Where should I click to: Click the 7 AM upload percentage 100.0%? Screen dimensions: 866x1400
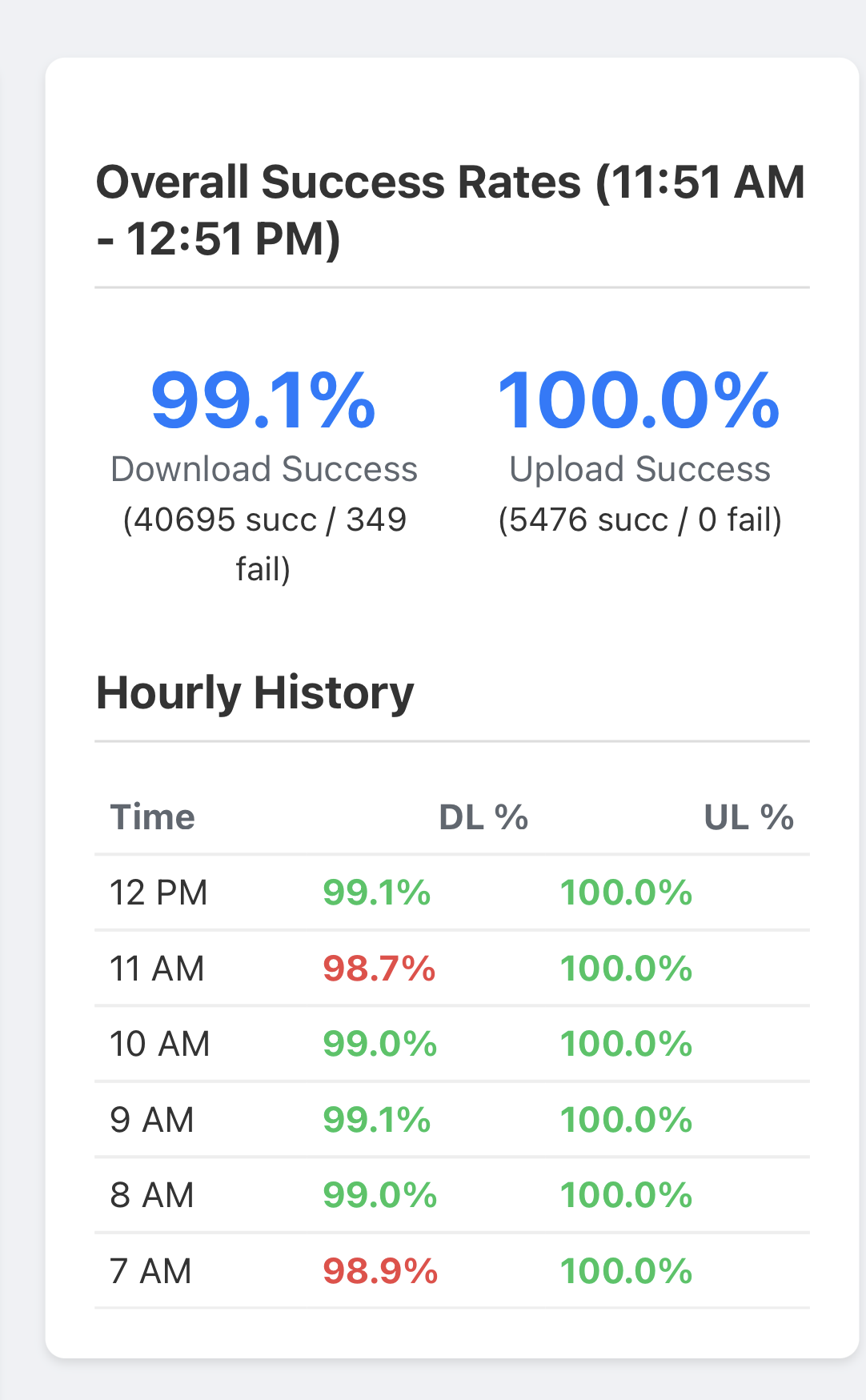(626, 1271)
